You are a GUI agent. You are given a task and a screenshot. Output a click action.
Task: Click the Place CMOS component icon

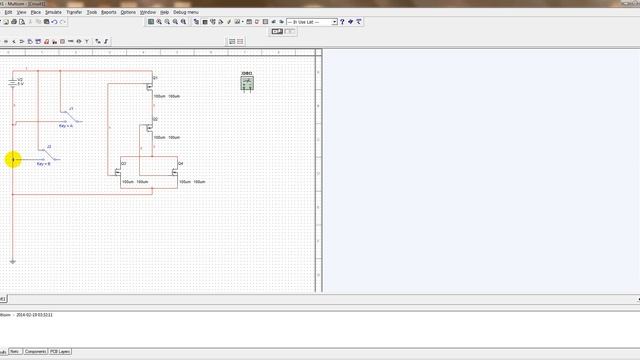click(x=38, y=41)
